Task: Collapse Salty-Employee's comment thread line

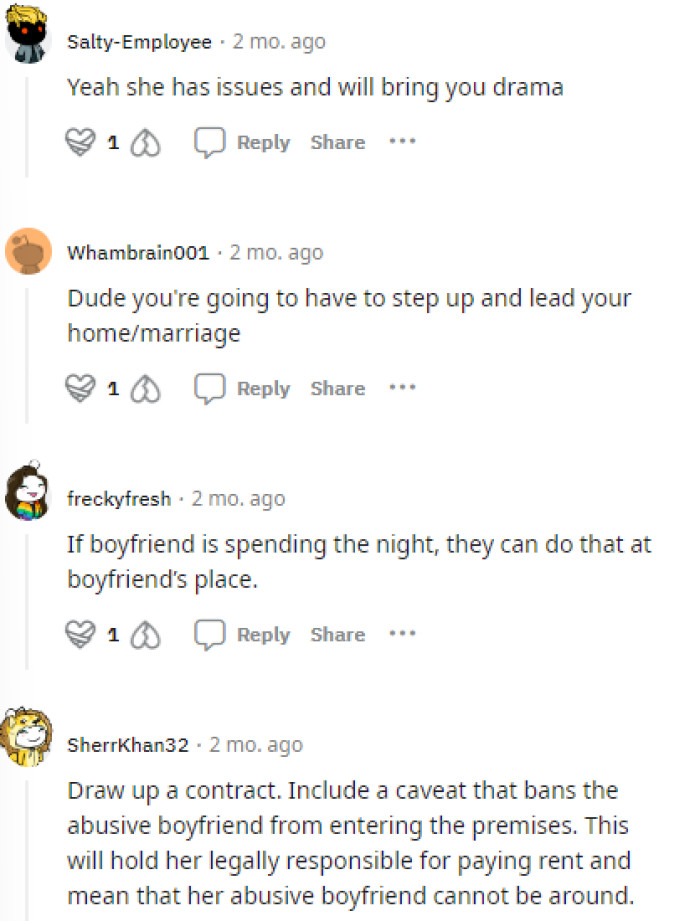Action: click(x=26, y=126)
